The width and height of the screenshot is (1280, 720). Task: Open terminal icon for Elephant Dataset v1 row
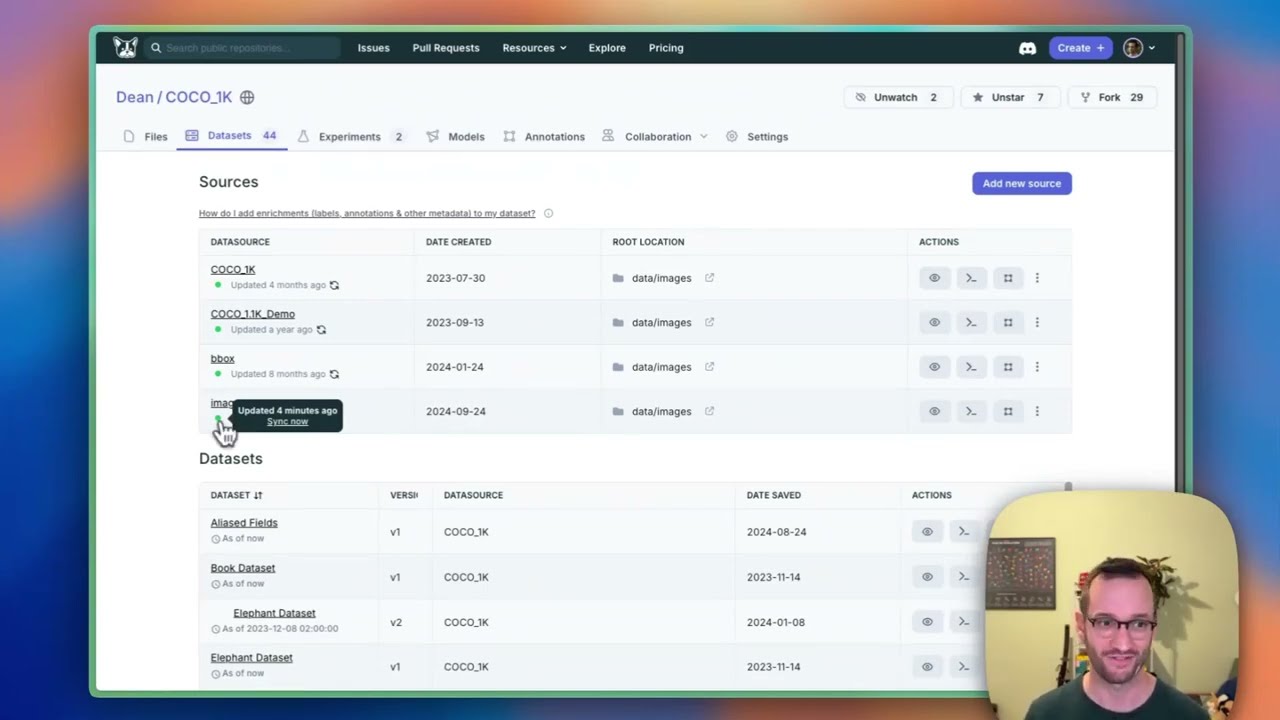coord(964,667)
